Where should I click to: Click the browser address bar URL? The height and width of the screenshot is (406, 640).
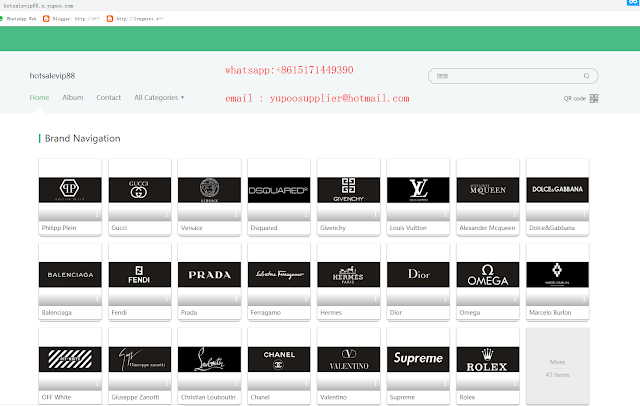click(38, 6)
